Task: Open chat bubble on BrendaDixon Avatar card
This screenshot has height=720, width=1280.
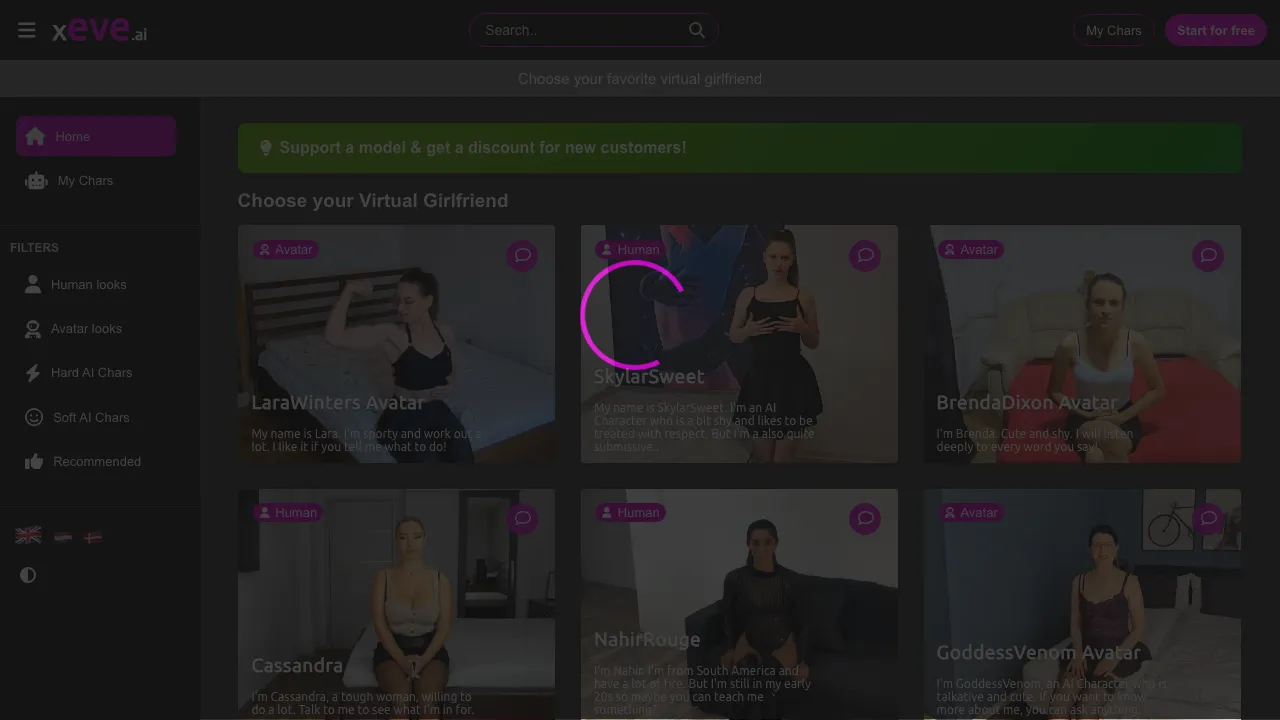Action: pos(1208,255)
